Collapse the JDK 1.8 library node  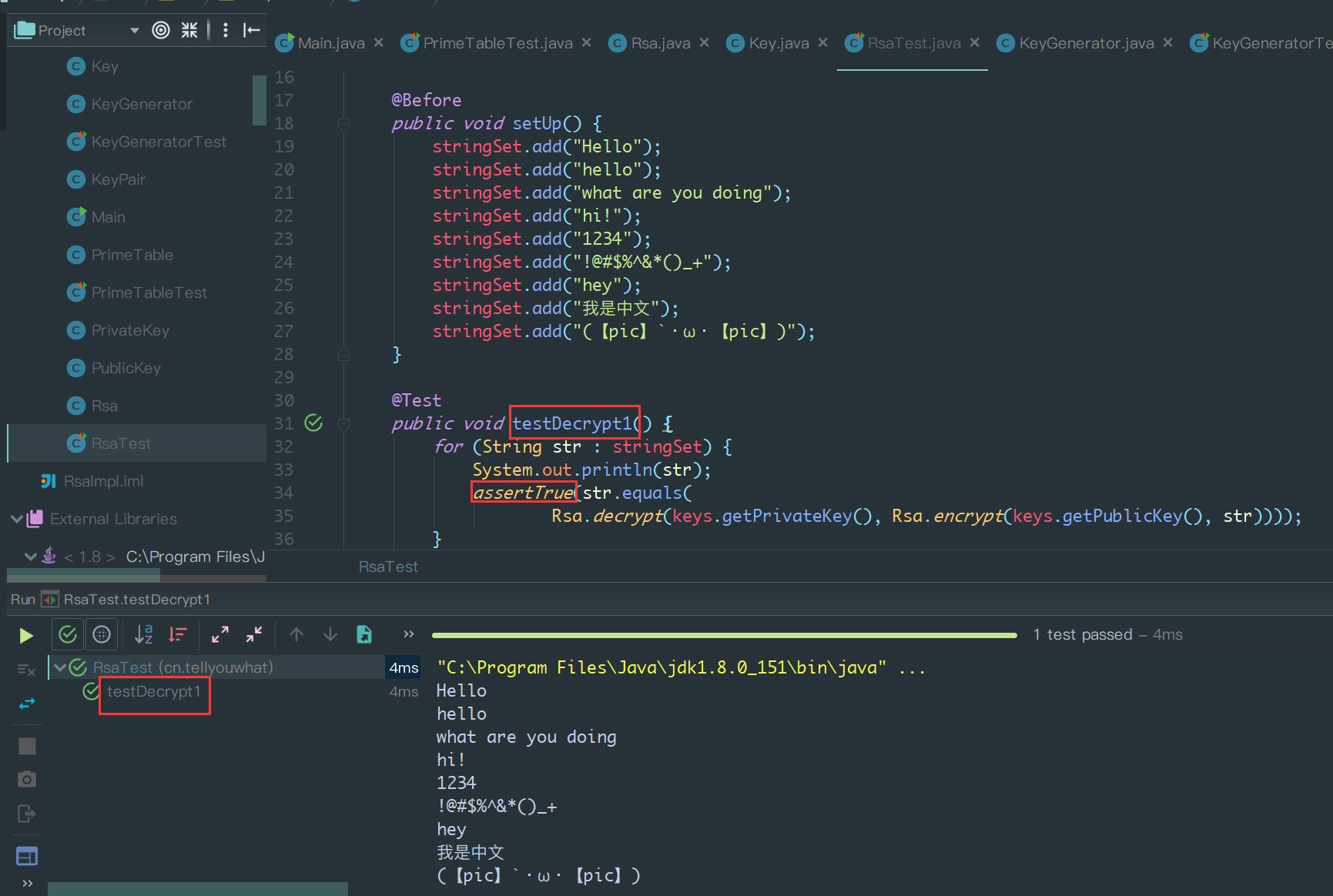(x=30, y=557)
